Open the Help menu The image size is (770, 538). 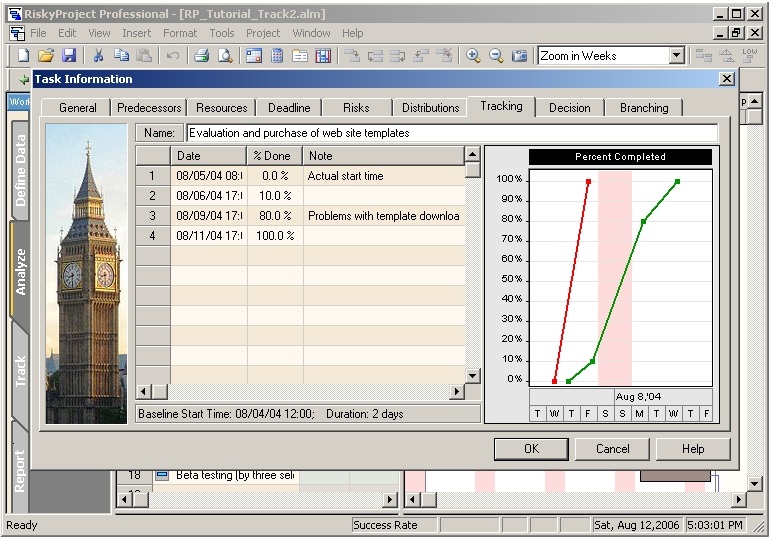353,33
